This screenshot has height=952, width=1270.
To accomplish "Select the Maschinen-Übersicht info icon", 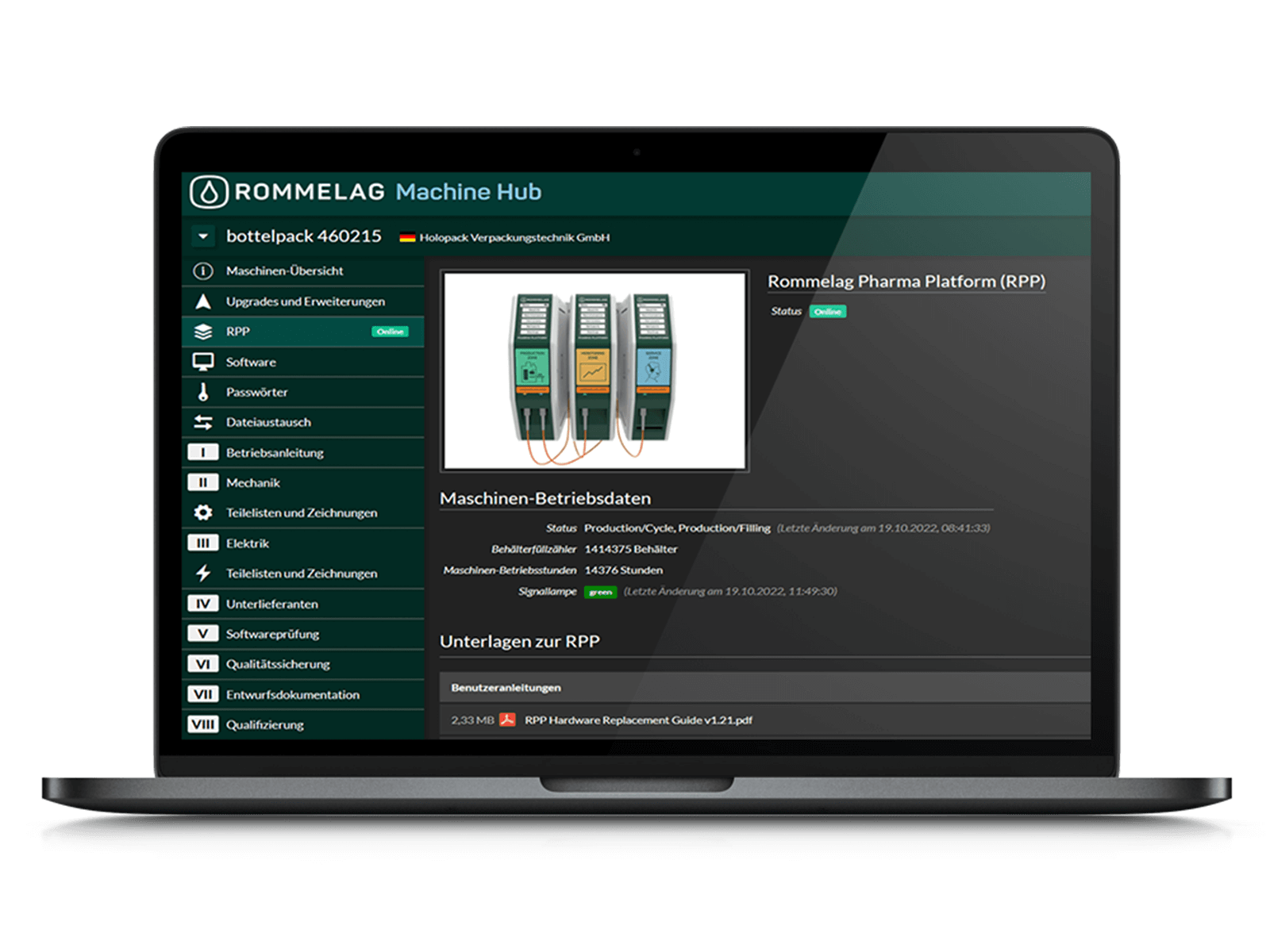I will point(204,271).
